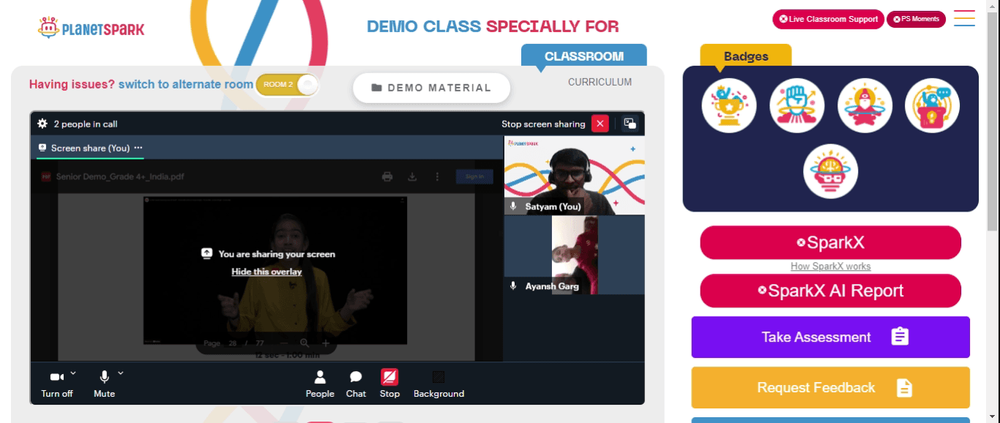The image size is (1000, 423).
Task: Click red X to stop screen sharing
Action: click(600, 124)
